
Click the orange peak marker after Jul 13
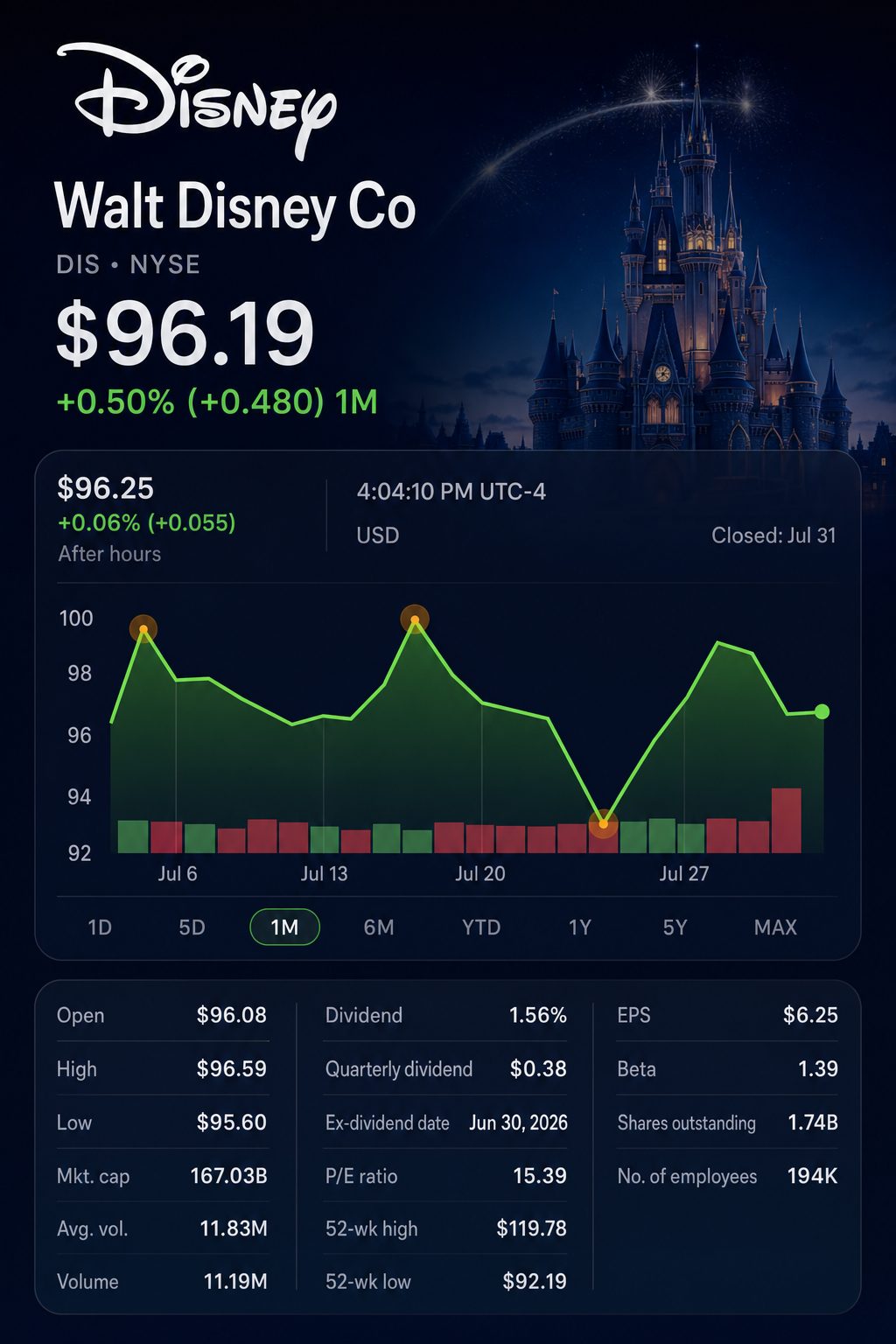click(415, 619)
